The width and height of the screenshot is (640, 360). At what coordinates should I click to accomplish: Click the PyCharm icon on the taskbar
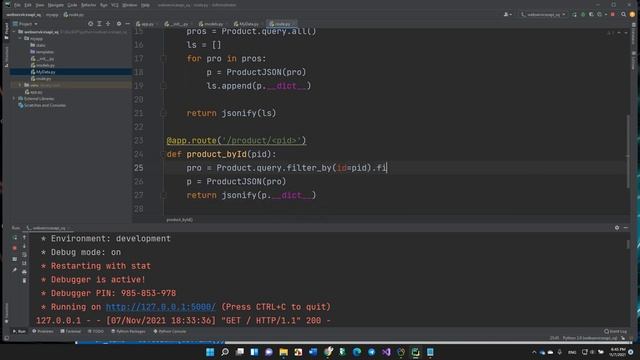(x=416, y=352)
